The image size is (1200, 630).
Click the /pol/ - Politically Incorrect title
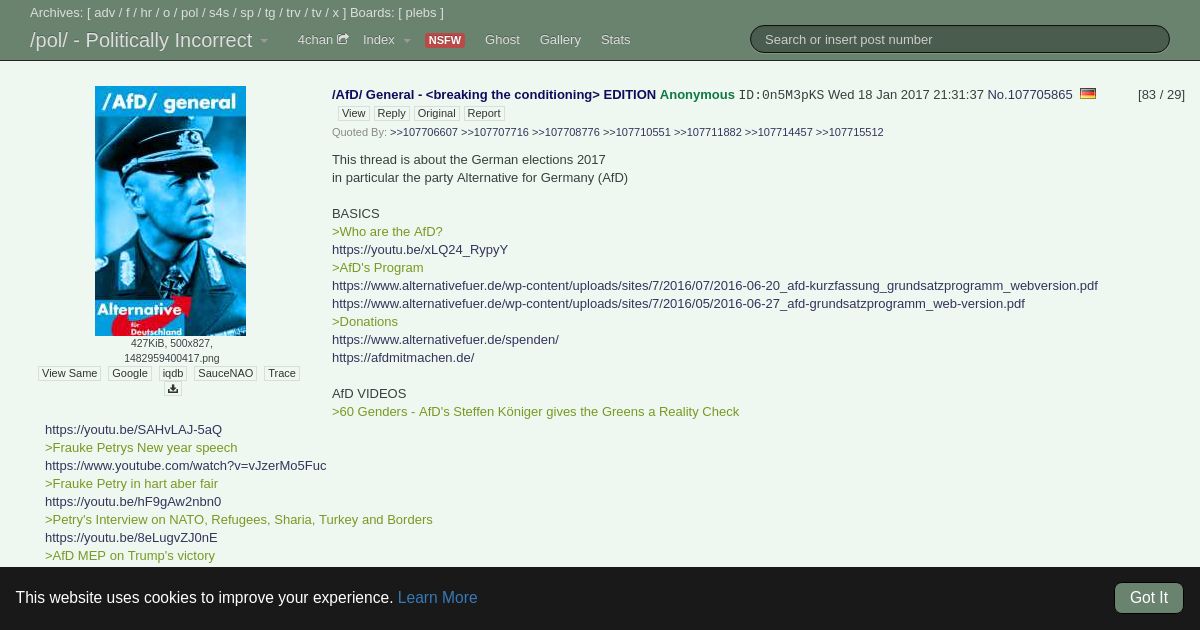tap(141, 40)
